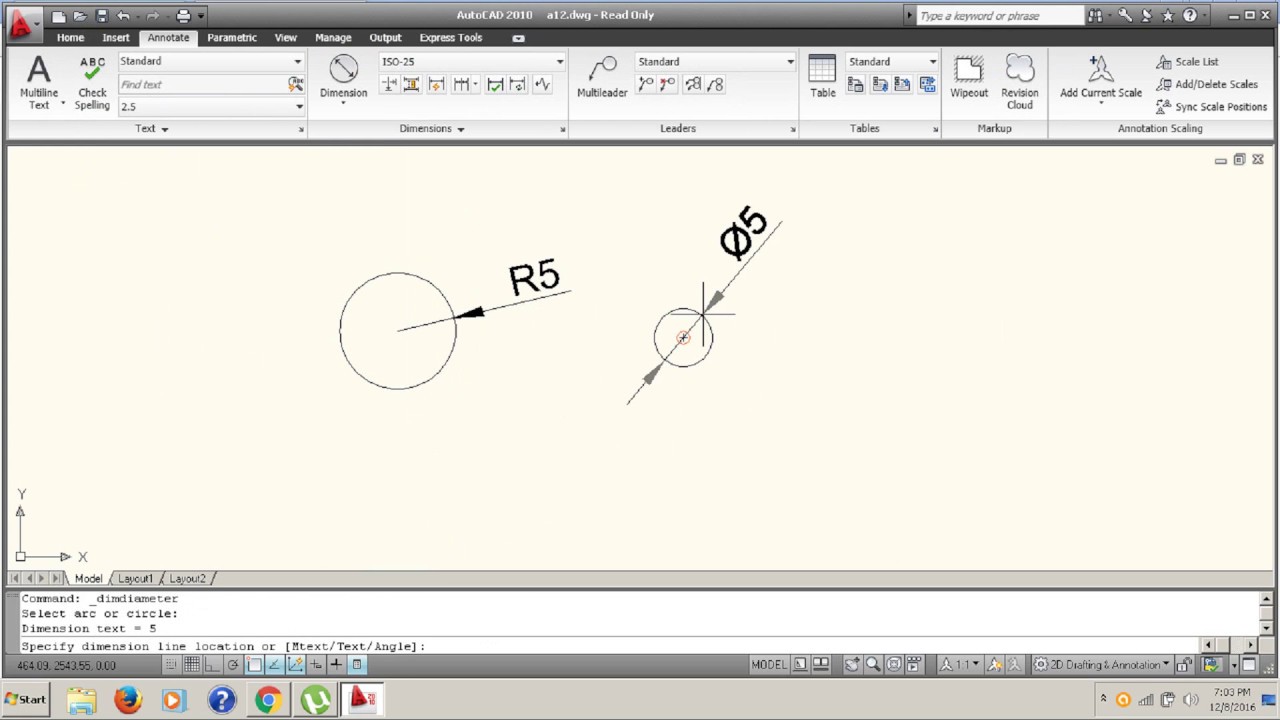Switch to the View ribbon tab
The image size is (1280, 720).
tap(285, 37)
